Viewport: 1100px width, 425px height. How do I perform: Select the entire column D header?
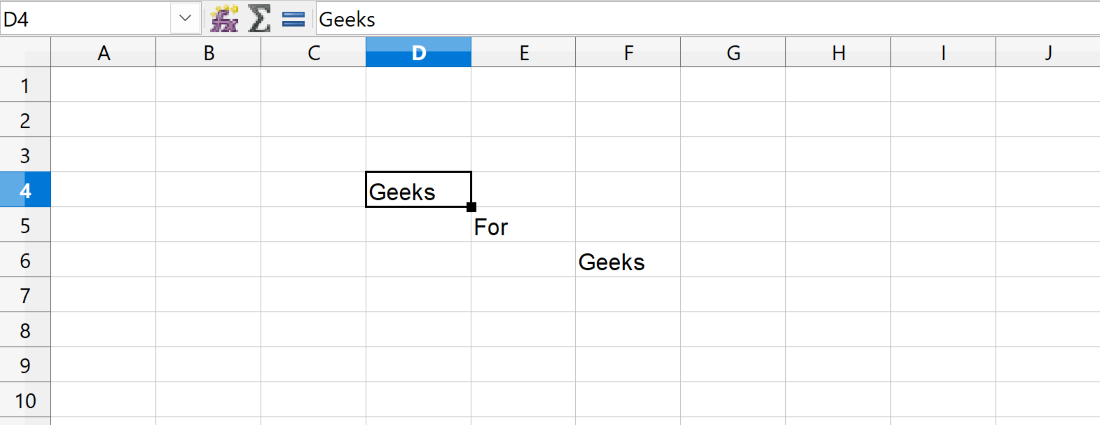418,53
